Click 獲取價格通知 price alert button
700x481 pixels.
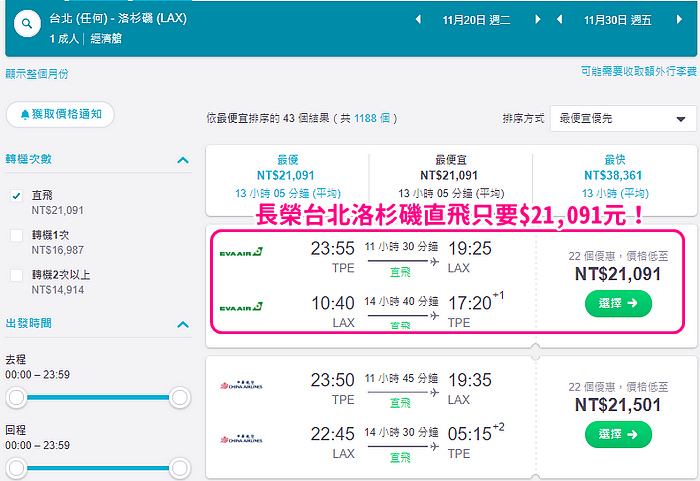[60, 114]
